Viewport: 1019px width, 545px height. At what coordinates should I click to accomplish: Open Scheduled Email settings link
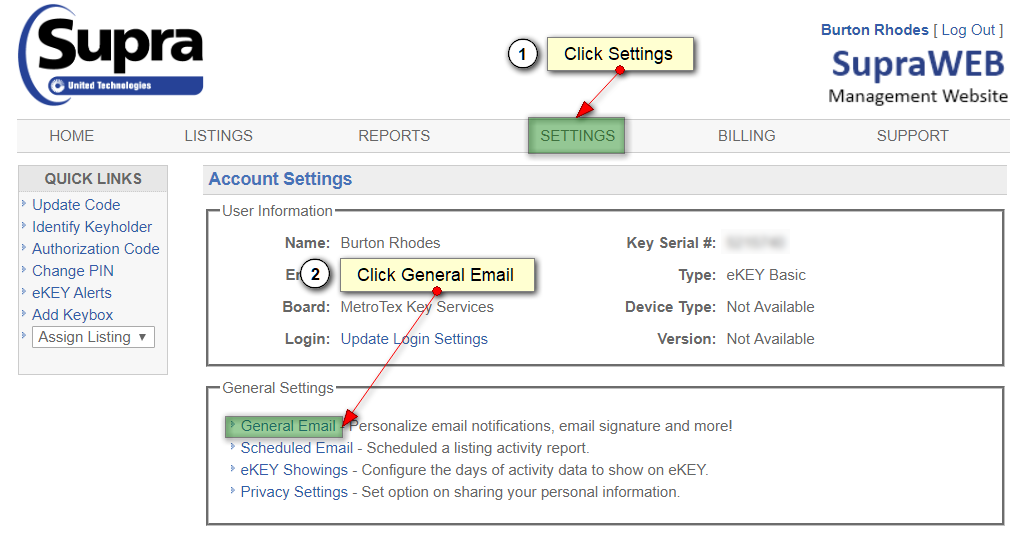(296, 448)
